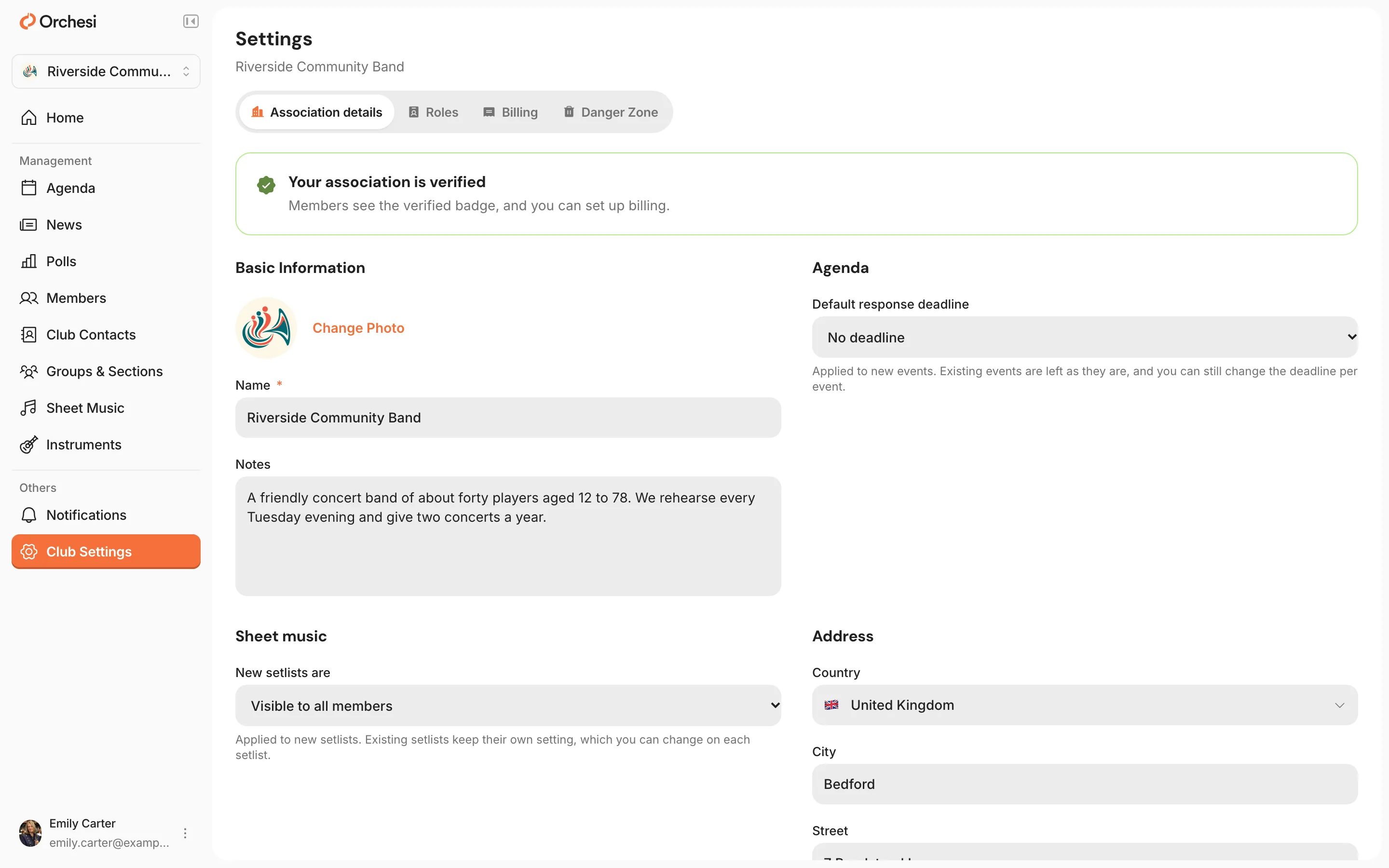This screenshot has width=1389, height=868.
Task: Open the Sheet Music note icon
Action: coord(29,408)
